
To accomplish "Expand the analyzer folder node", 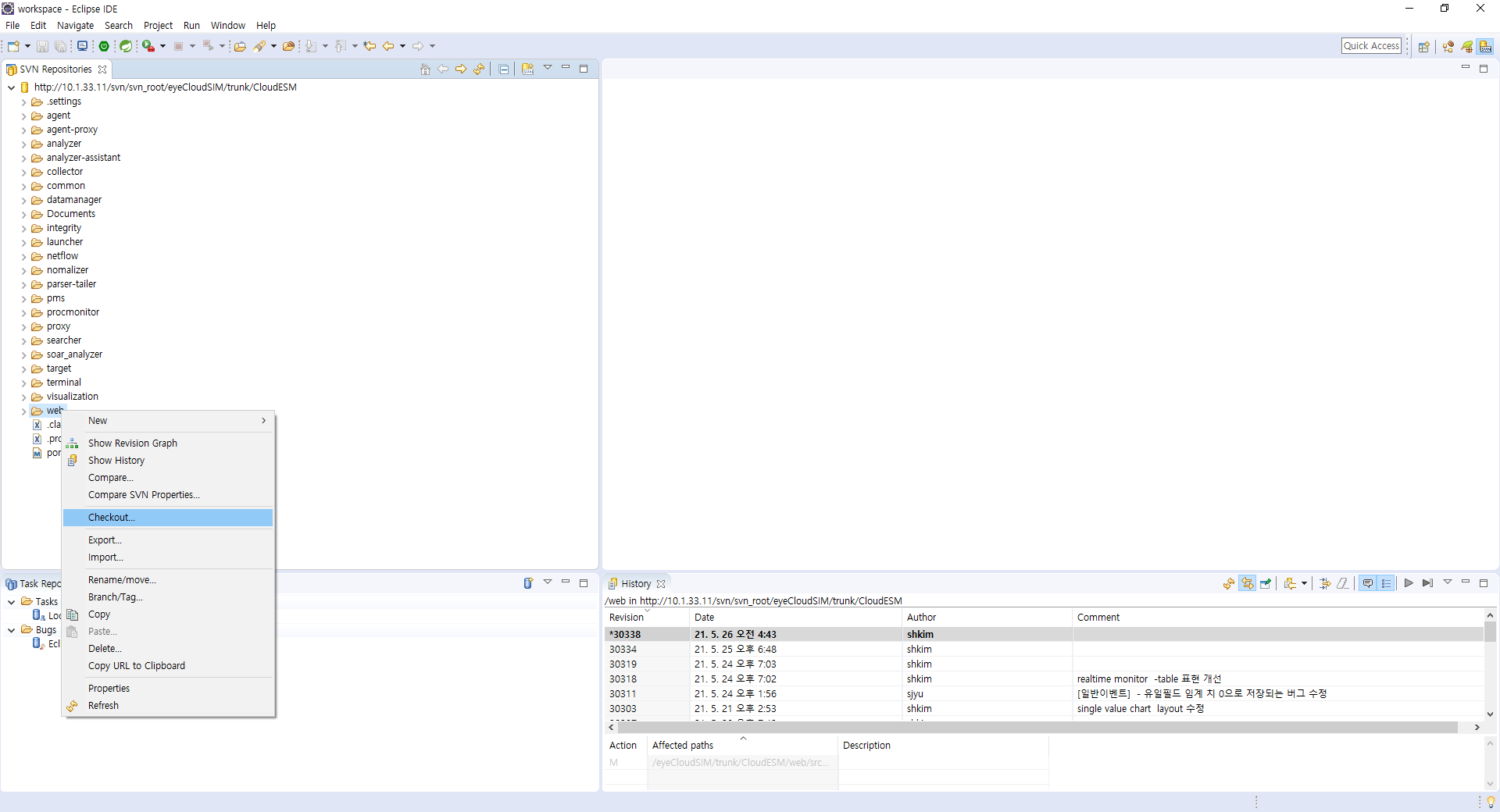I will point(24,144).
